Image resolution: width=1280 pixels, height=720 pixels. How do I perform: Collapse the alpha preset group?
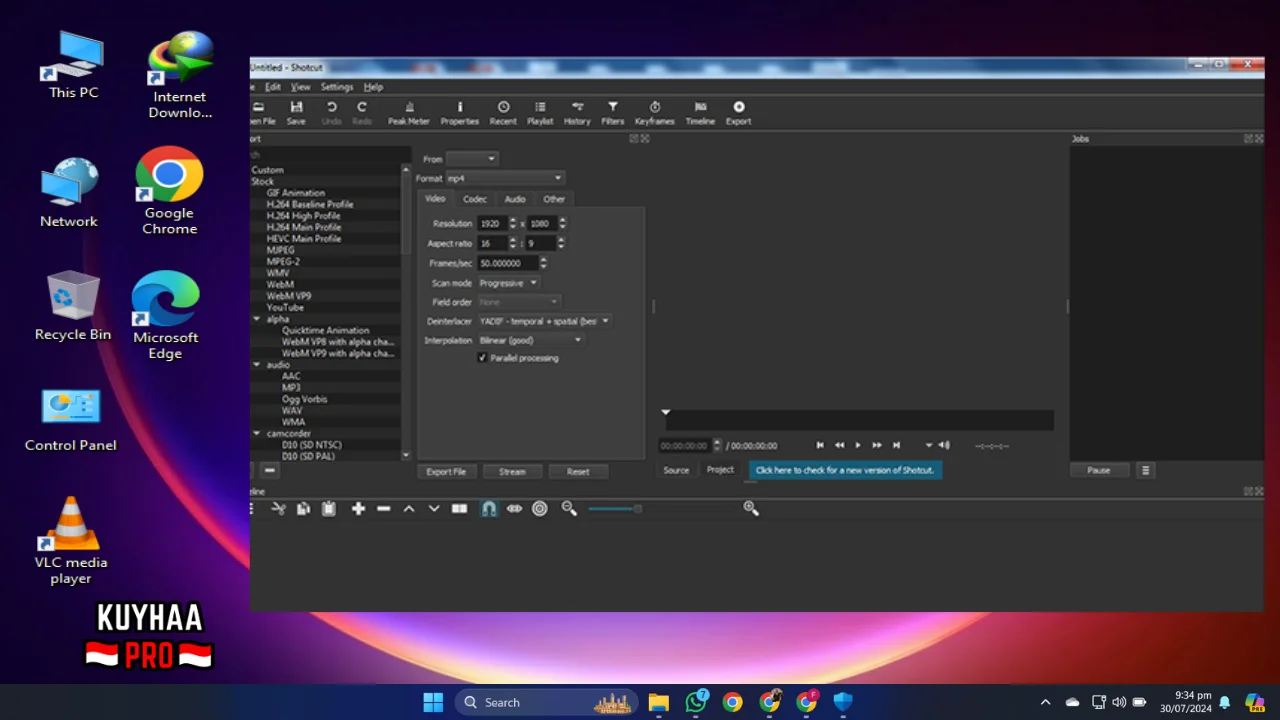(257, 319)
